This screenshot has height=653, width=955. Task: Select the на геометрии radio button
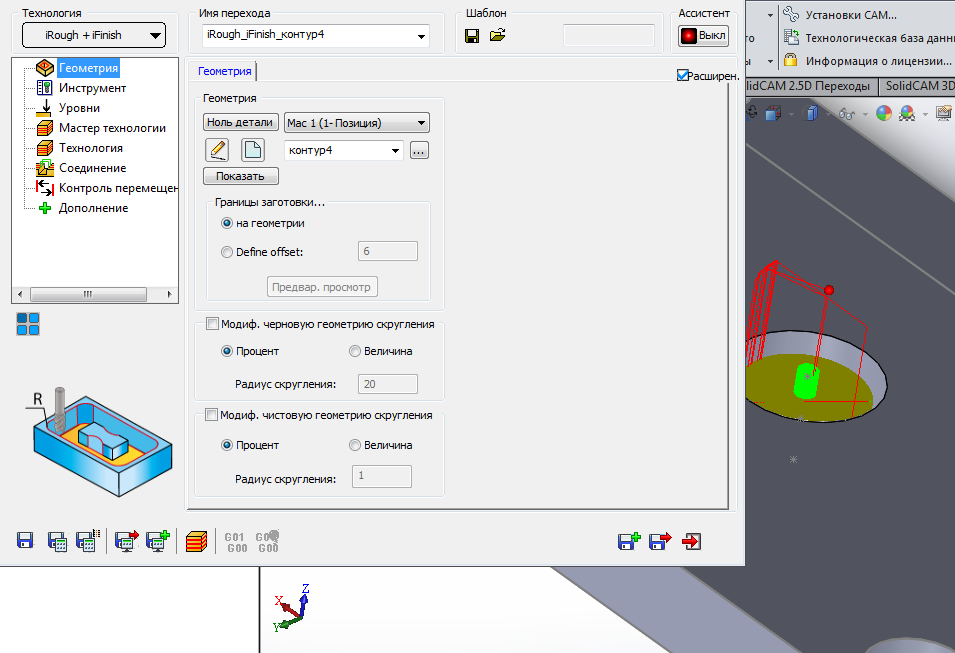coord(227,224)
